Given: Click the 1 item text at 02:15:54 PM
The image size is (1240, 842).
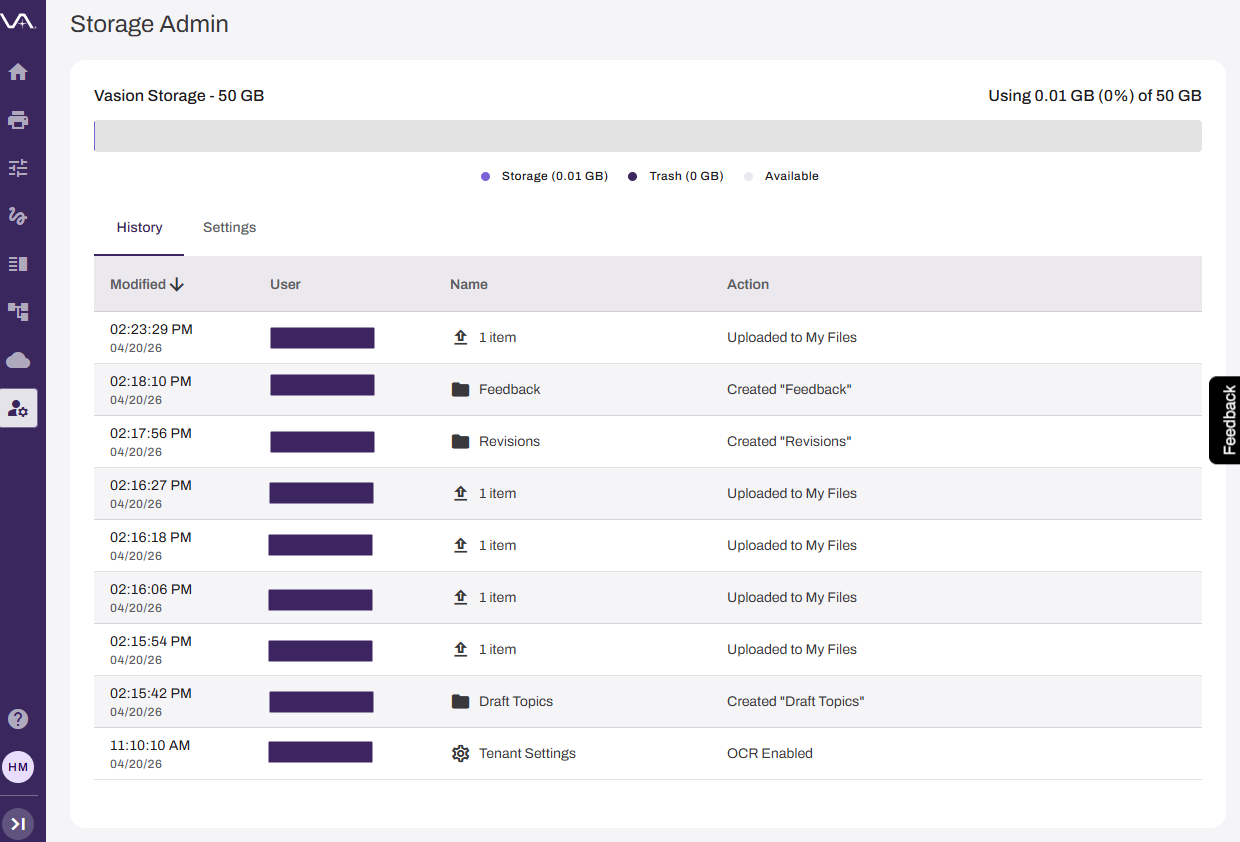Looking at the screenshot, I should 497,650.
